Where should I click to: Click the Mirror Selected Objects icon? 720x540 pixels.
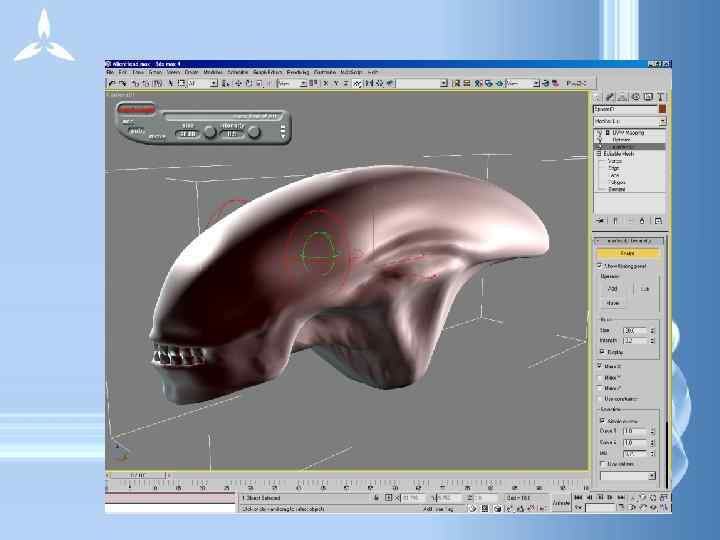click(x=369, y=84)
